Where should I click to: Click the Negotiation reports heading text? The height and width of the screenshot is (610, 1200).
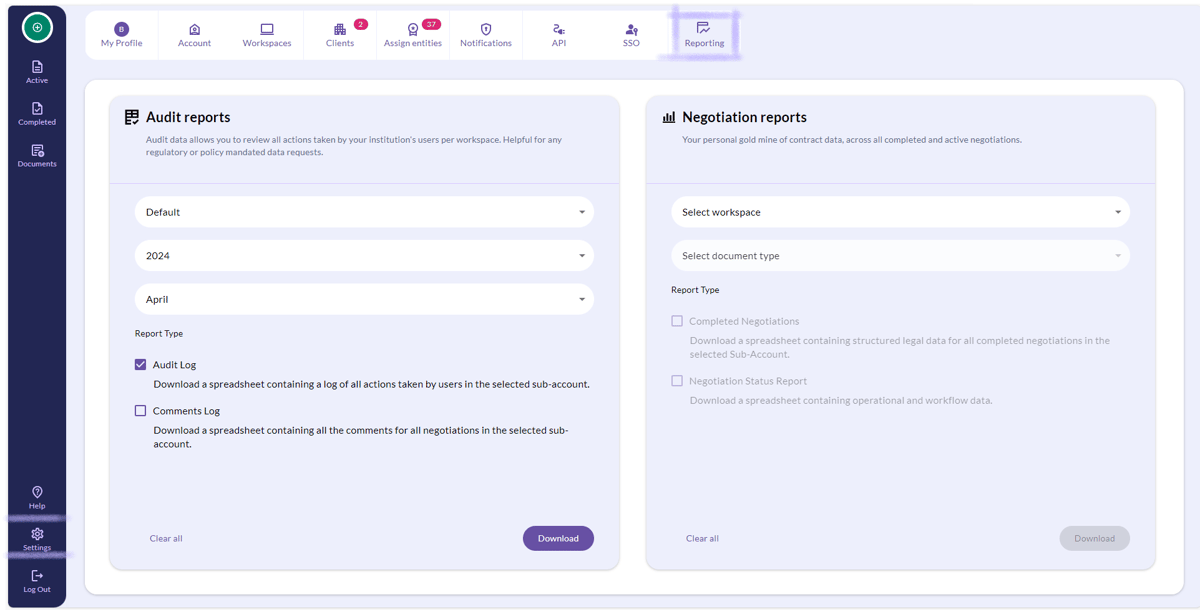(x=744, y=117)
